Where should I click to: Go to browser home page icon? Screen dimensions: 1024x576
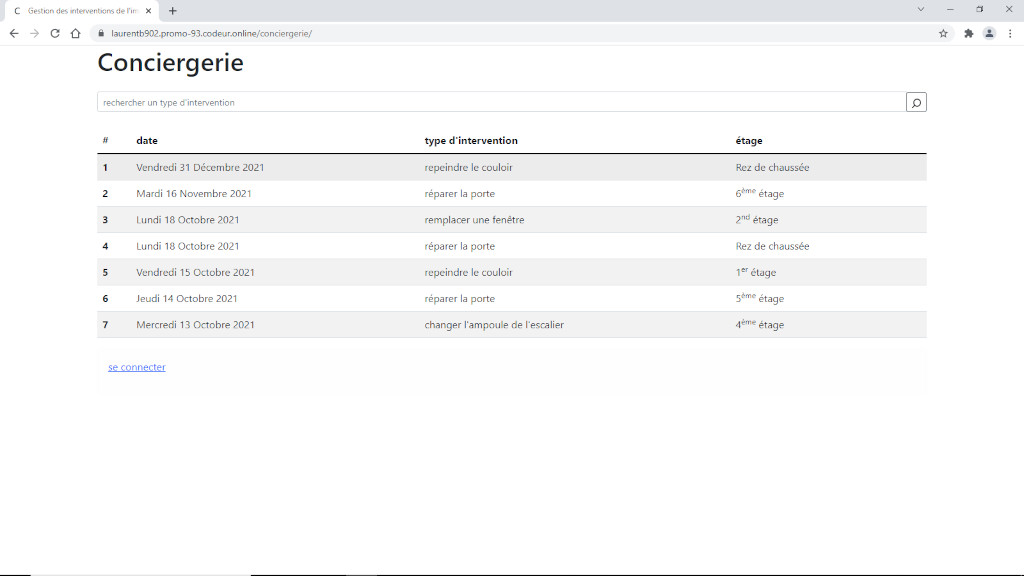coord(75,33)
